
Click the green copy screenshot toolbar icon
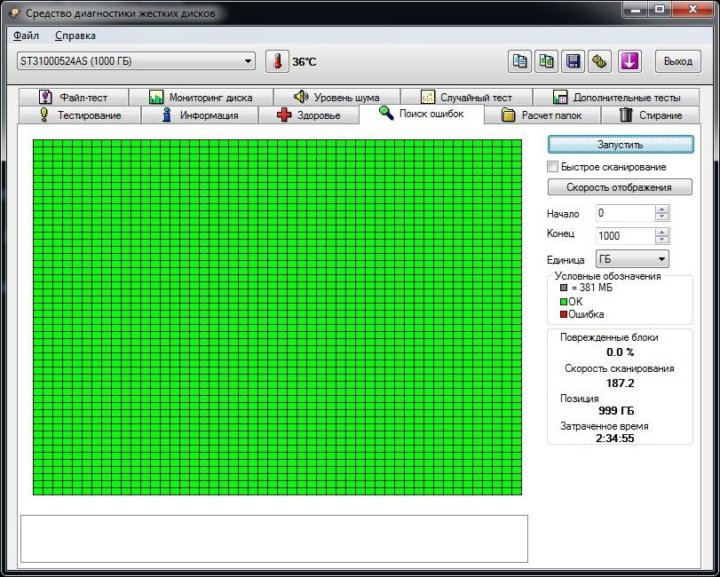[545, 62]
